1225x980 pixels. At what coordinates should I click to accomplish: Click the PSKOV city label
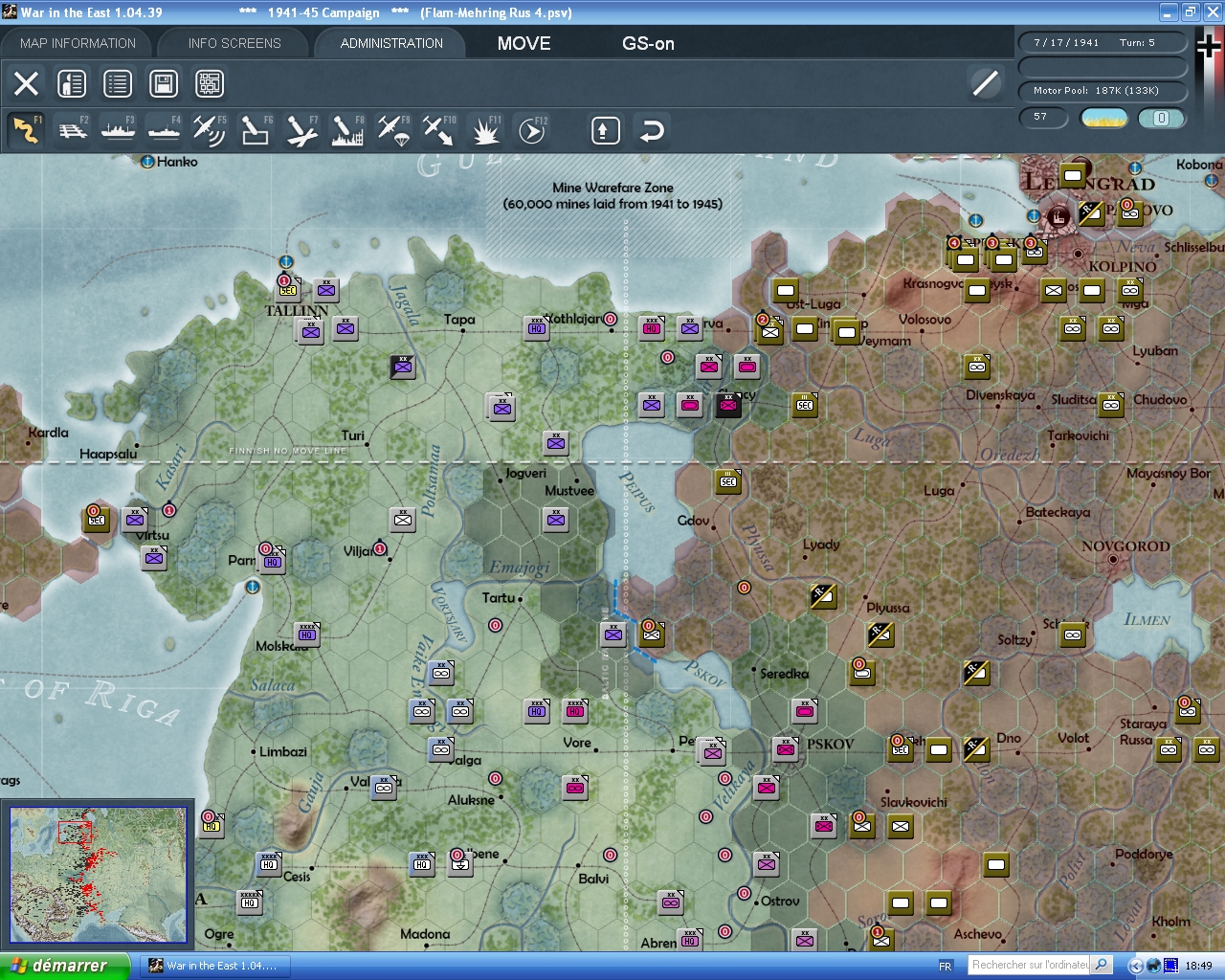click(x=830, y=744)
